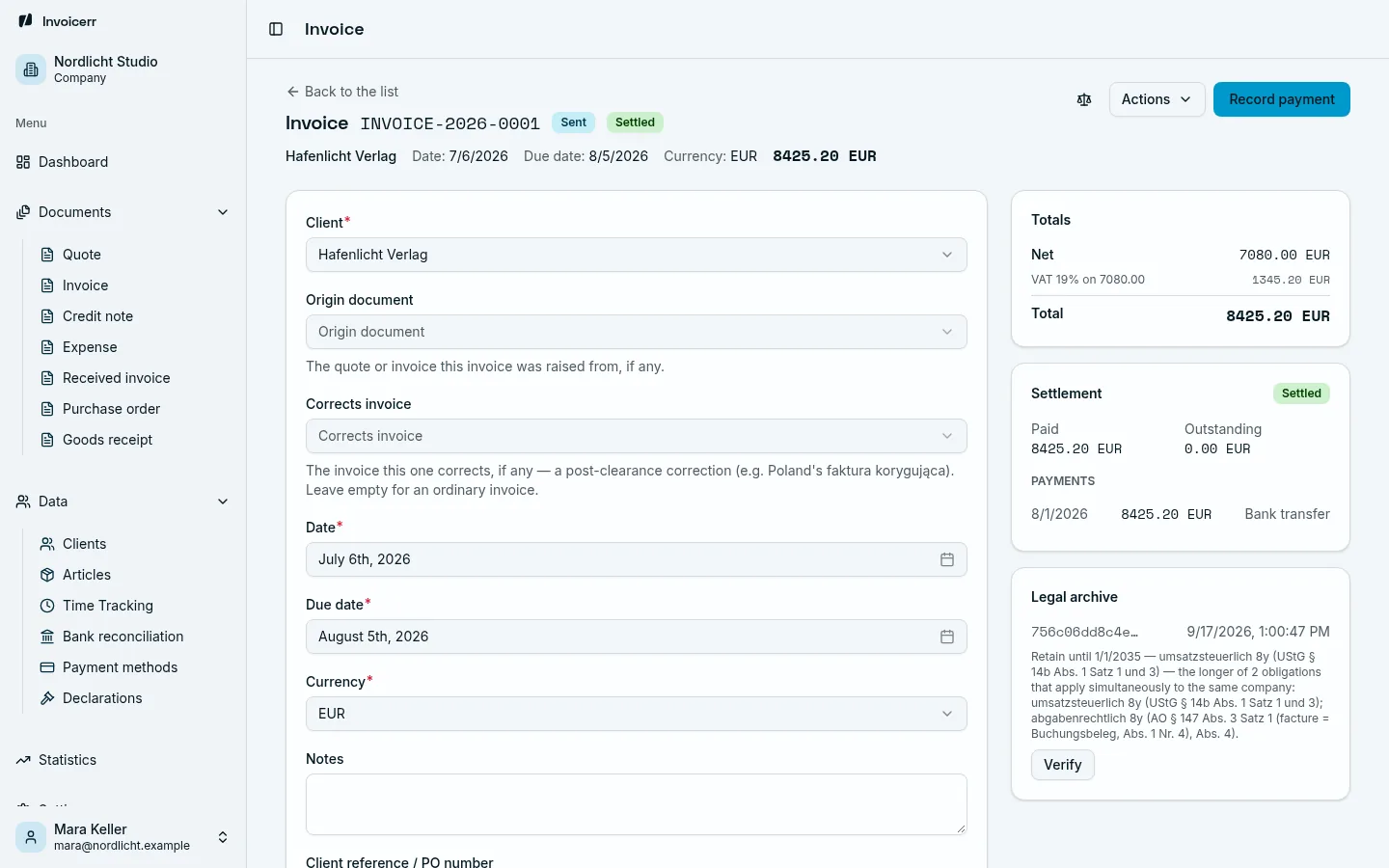1389x868 pixels.
Task: Toggle the sidebar panel icon
Action: pos(276,29)
